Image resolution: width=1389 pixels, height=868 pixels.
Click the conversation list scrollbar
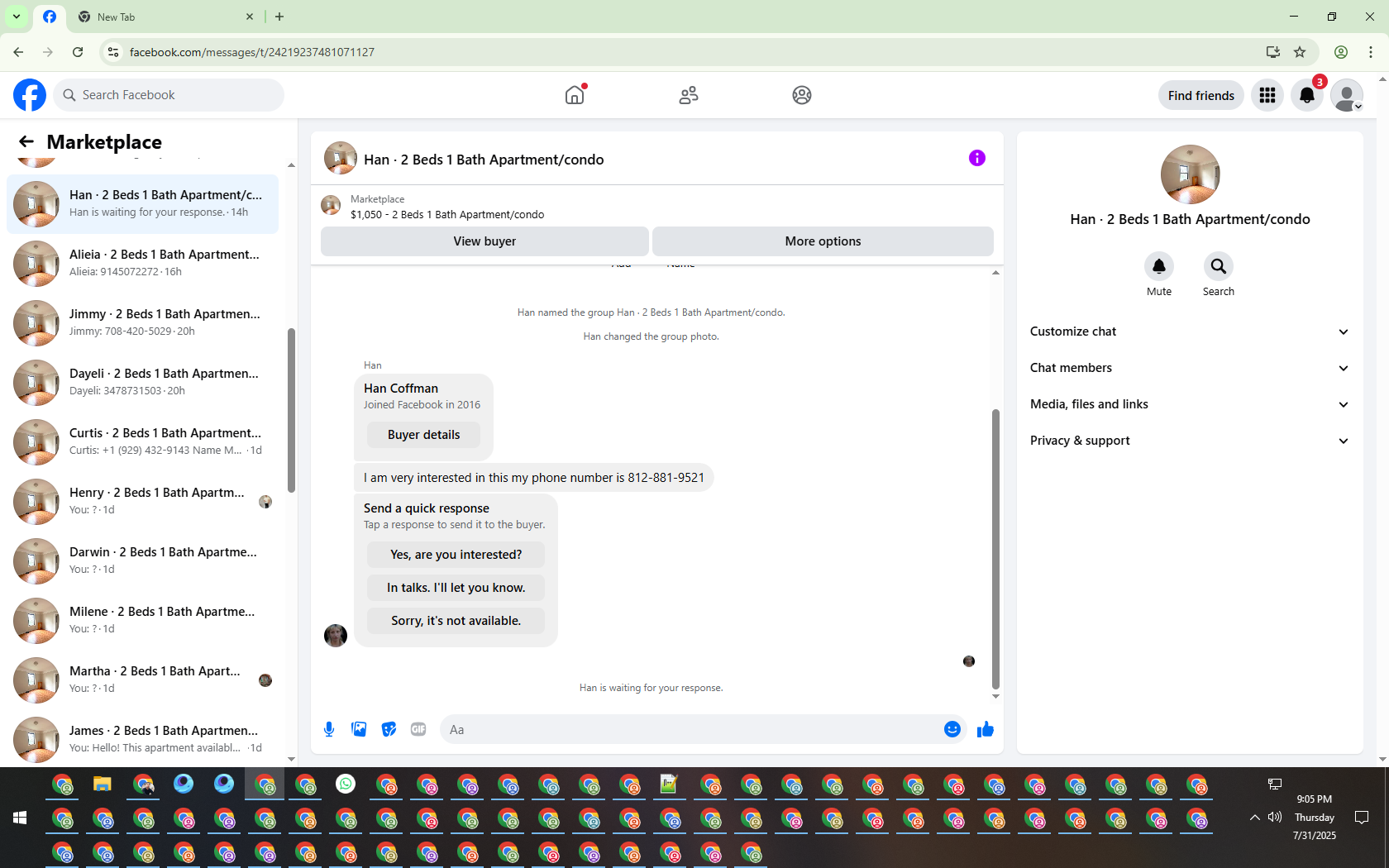291,410
